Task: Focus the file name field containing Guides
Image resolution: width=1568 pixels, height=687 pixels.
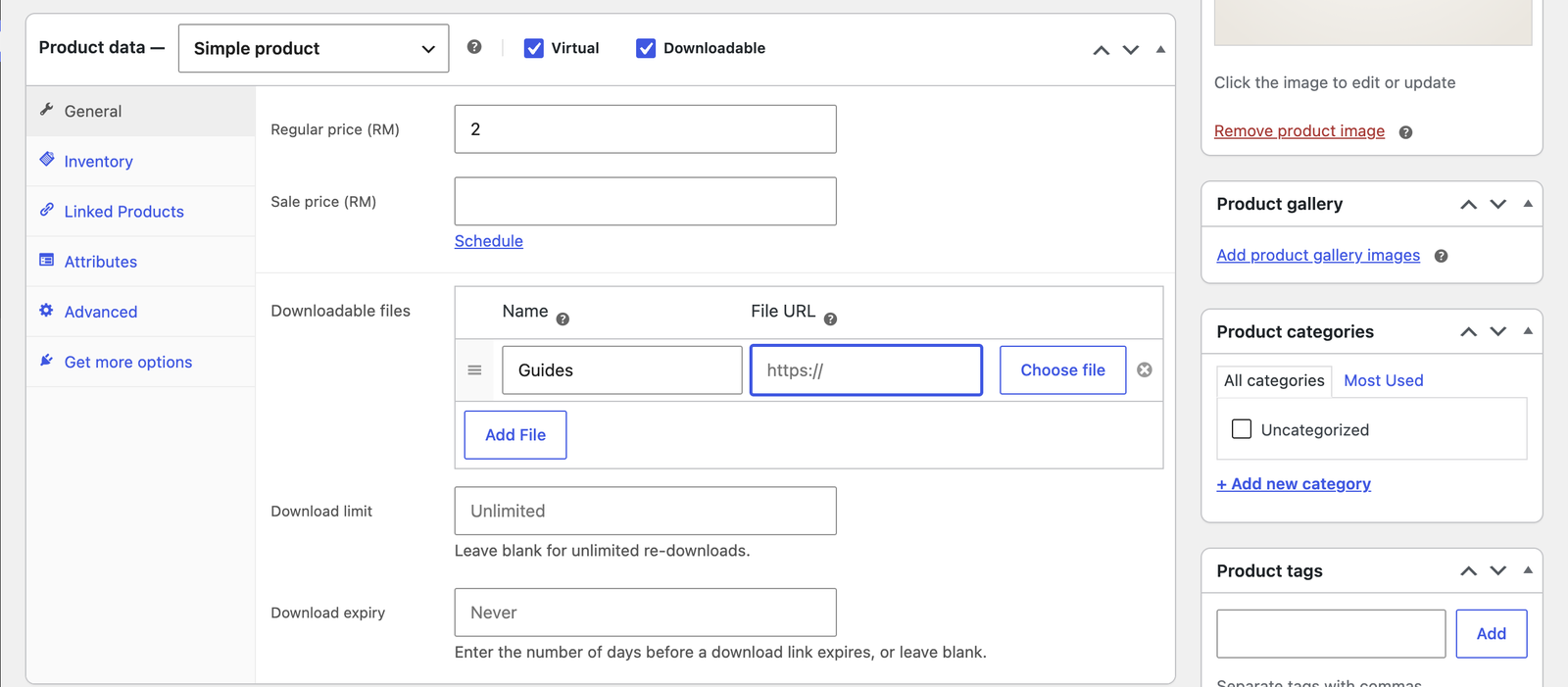Action: point(622,369)
